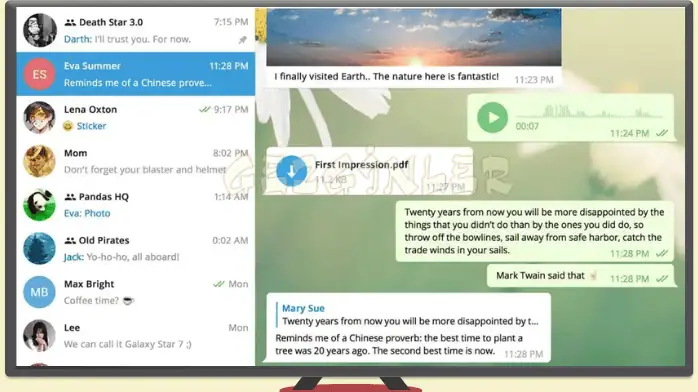Click the coffee cup emoji in Max Bright's preview
This screenshot has width=698, height=392.
pos(128,301)
